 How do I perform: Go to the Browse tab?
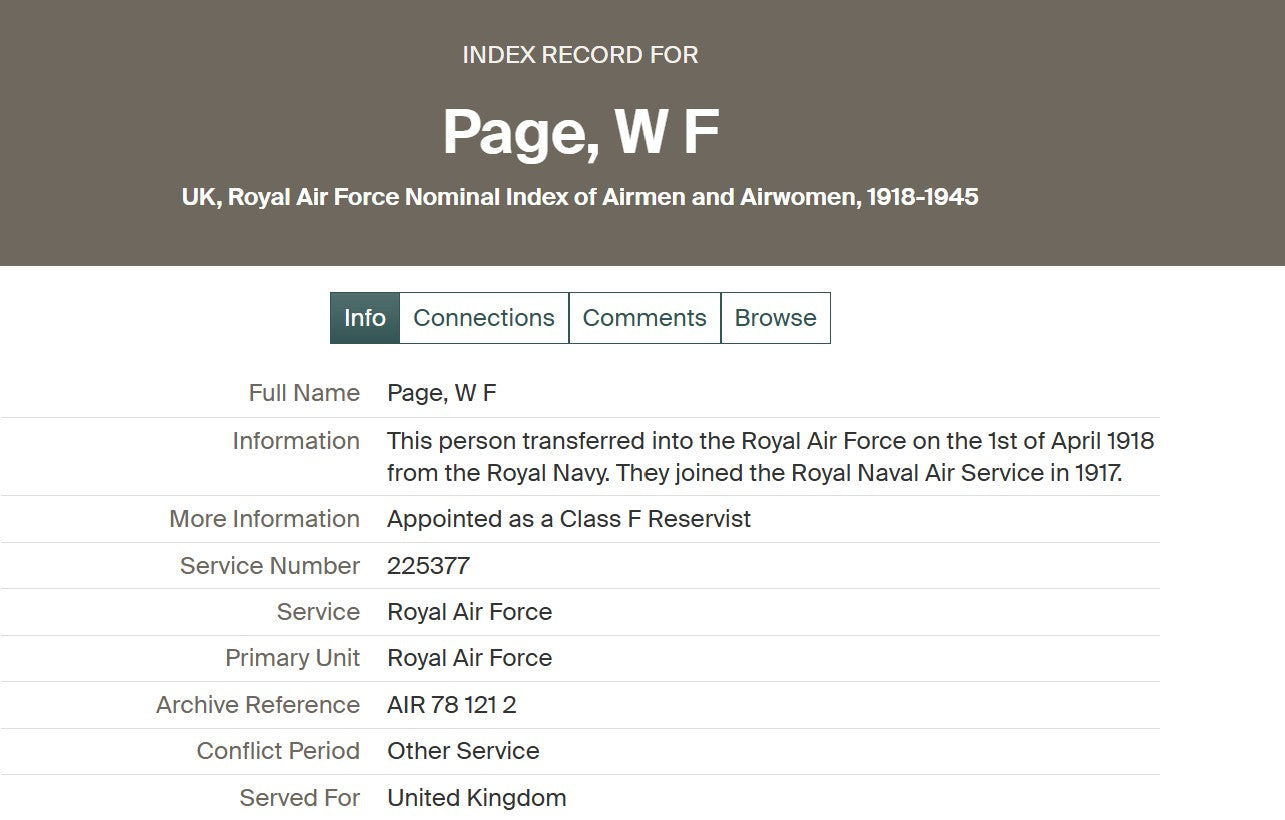pyautogui.click(x=775, y=318)
